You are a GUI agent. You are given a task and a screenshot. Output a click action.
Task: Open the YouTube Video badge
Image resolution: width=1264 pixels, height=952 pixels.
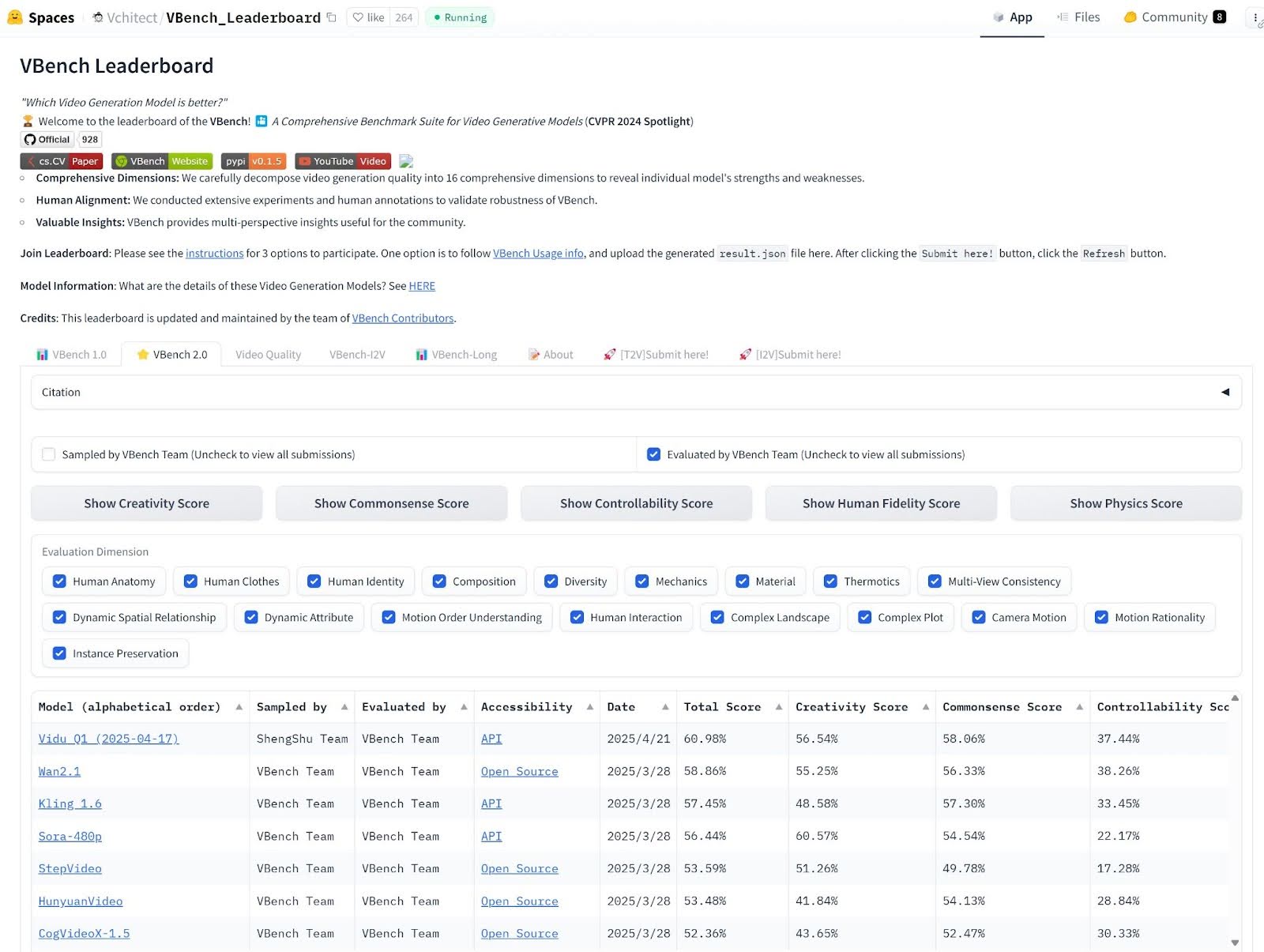click(343, 161)
